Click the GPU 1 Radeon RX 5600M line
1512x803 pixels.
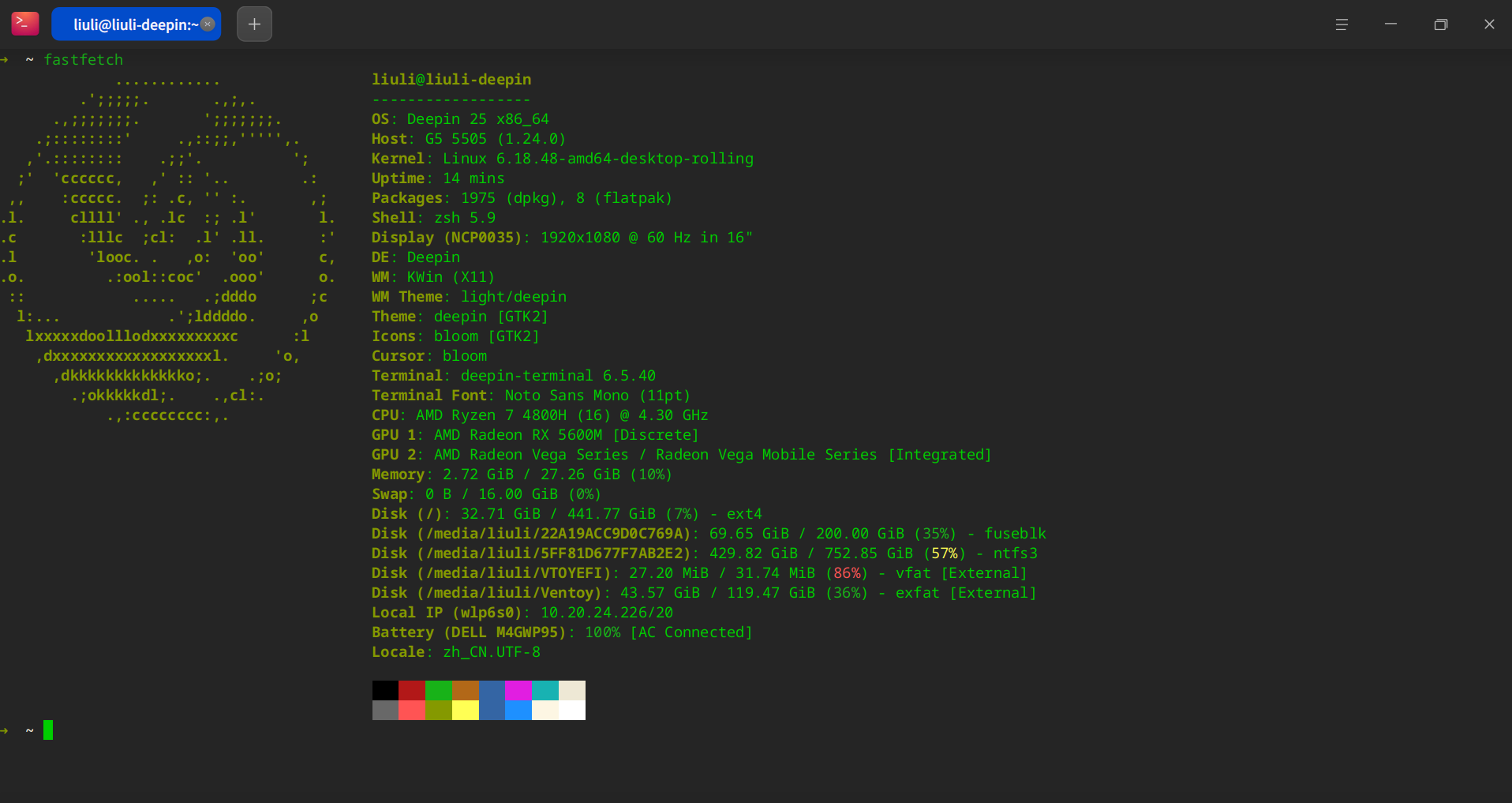point(535,434)
